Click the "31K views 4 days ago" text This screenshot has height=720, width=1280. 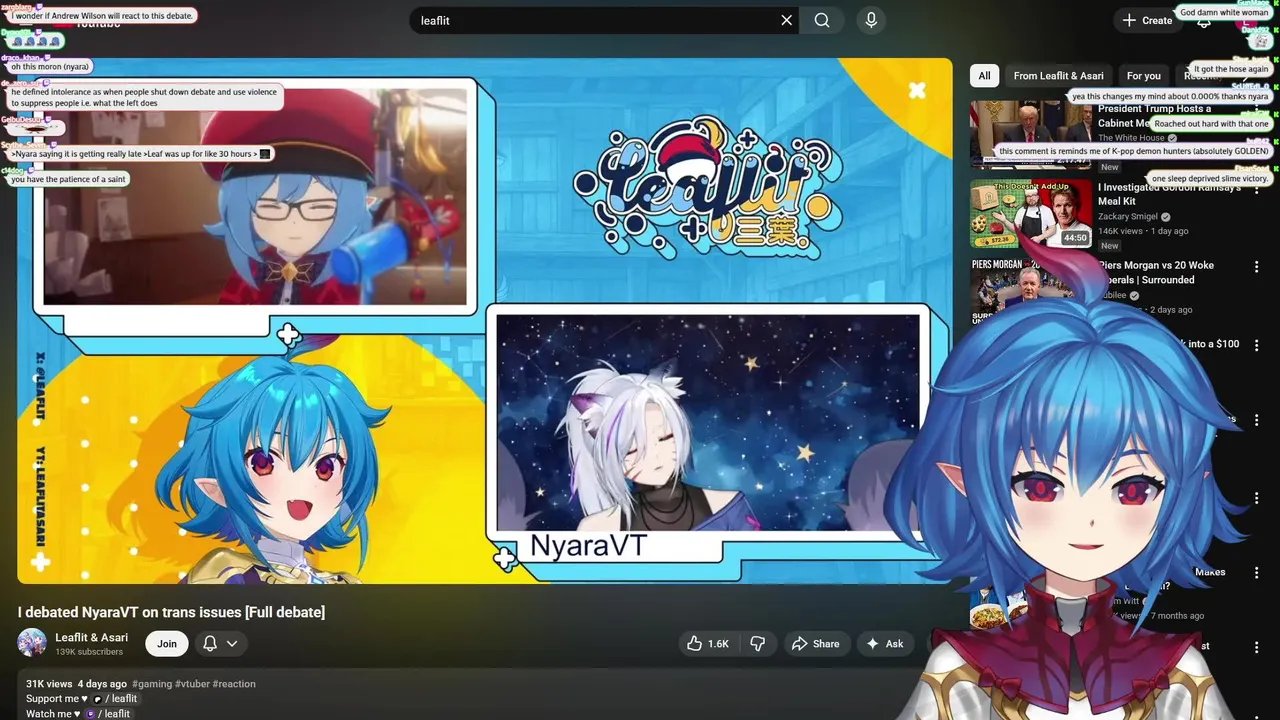pos(77,684)
